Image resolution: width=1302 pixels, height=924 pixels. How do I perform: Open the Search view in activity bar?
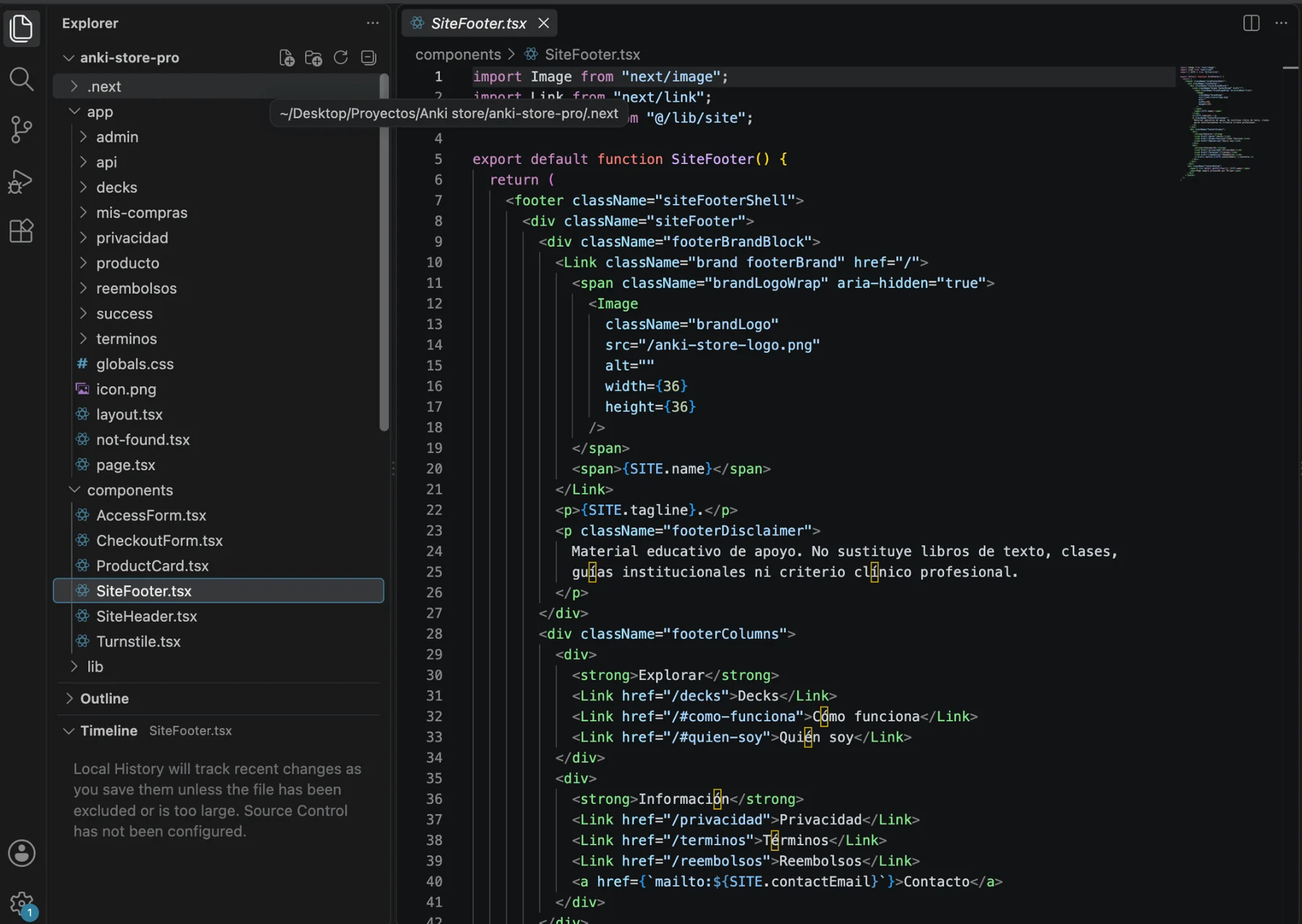point(22,79)
